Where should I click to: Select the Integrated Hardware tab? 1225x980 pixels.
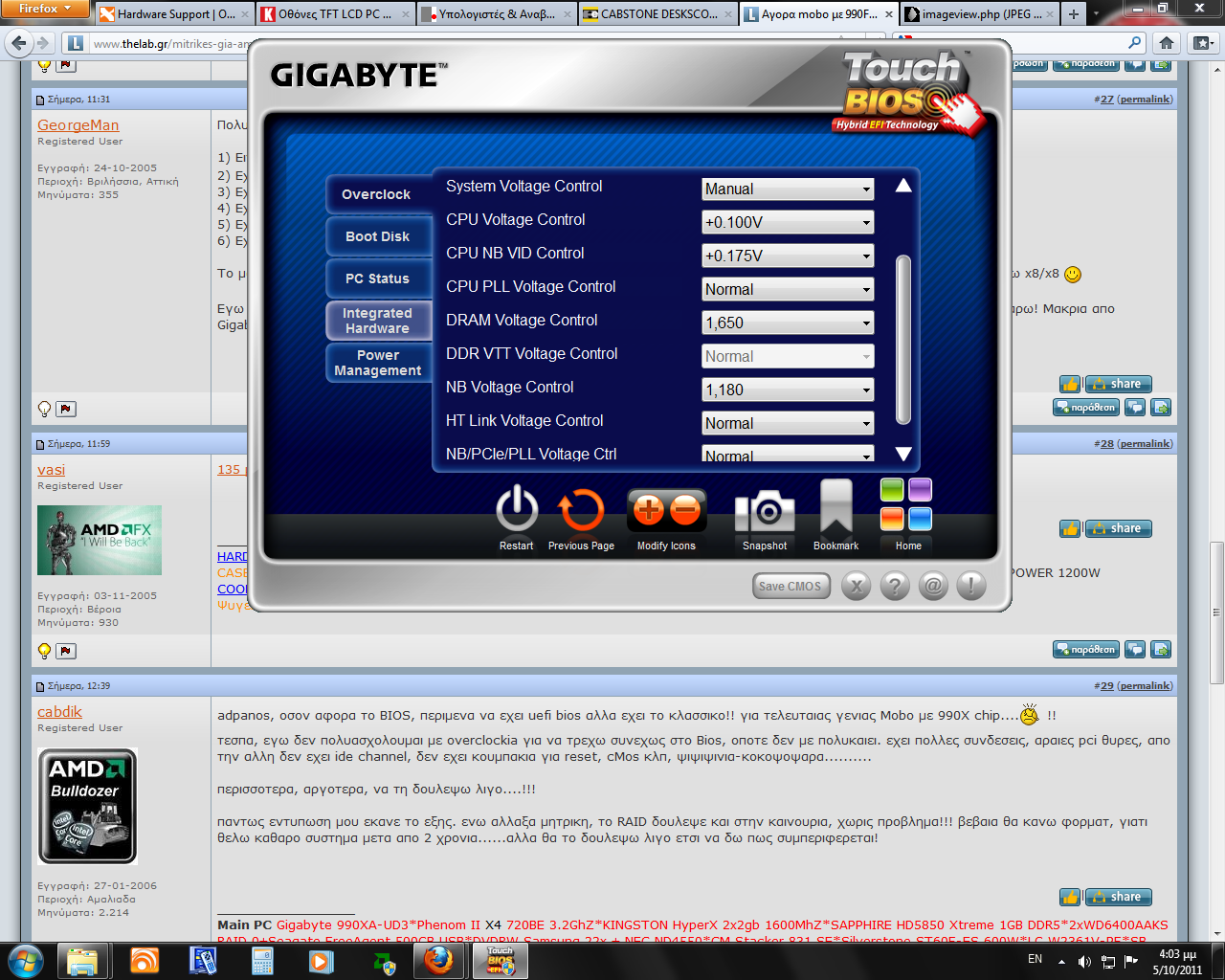[x=377, y=321]
